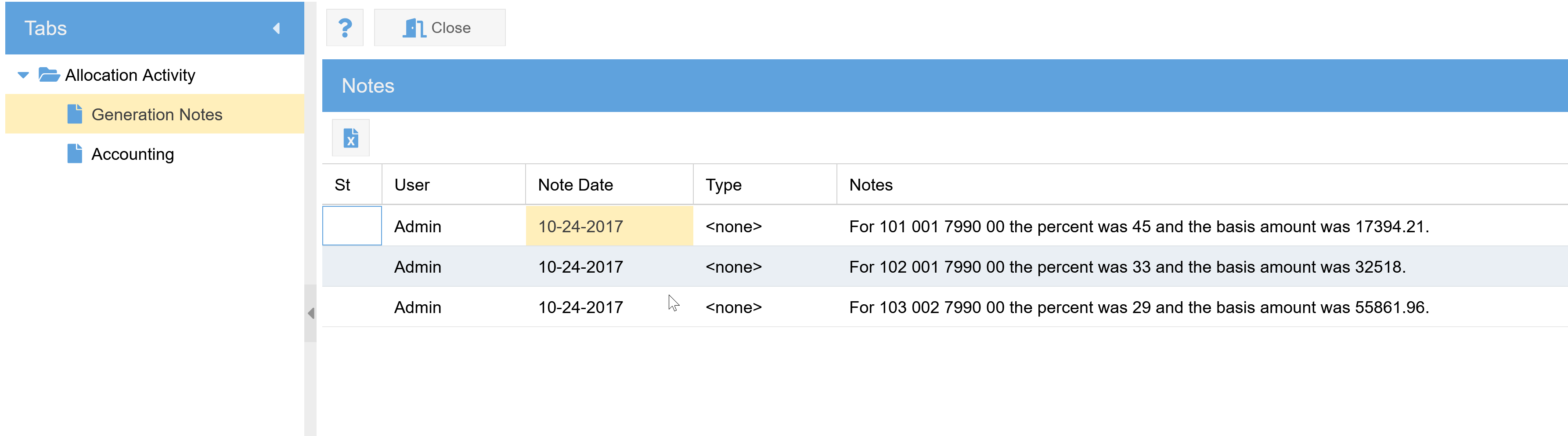Click the Generation Notes document icon
Screen dimensions: 1568x436
pyautogui.click(x=74, y=115)
